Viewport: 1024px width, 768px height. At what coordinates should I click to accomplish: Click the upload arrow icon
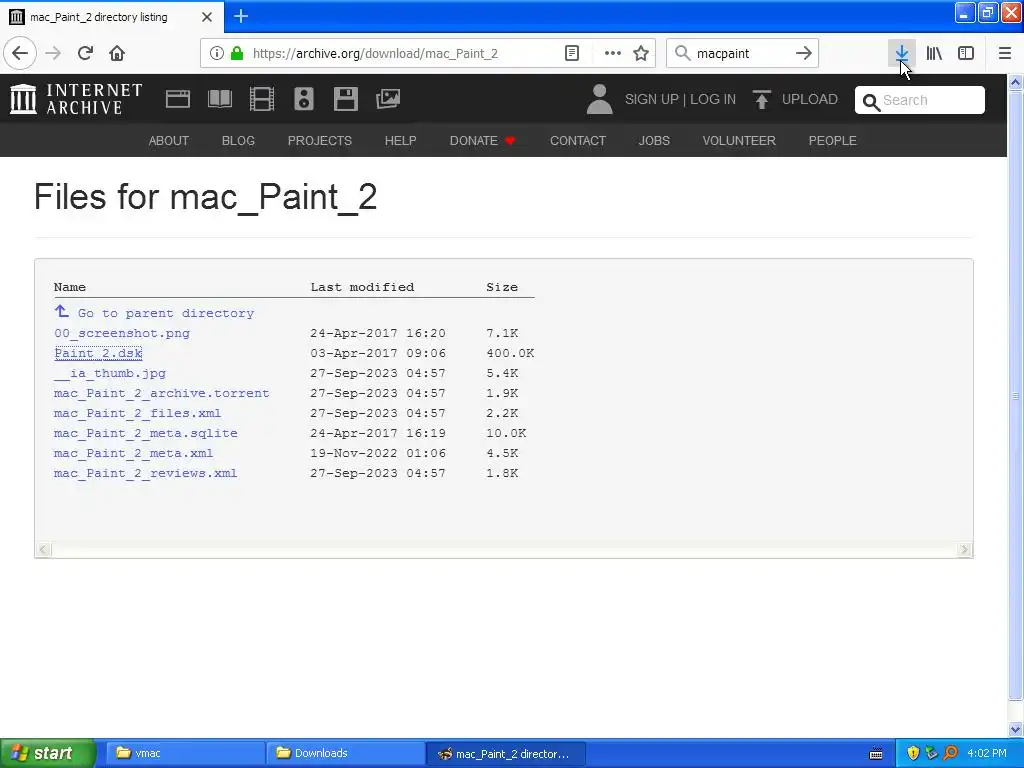tap(761, 99)
